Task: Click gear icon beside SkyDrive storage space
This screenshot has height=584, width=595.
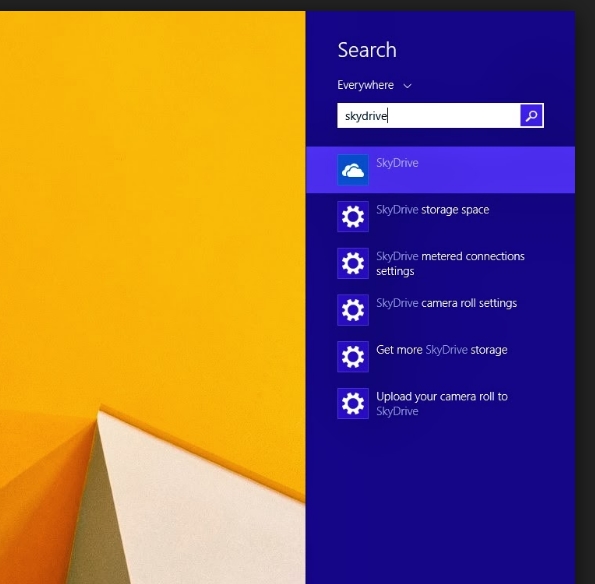Action: (353, 216)
